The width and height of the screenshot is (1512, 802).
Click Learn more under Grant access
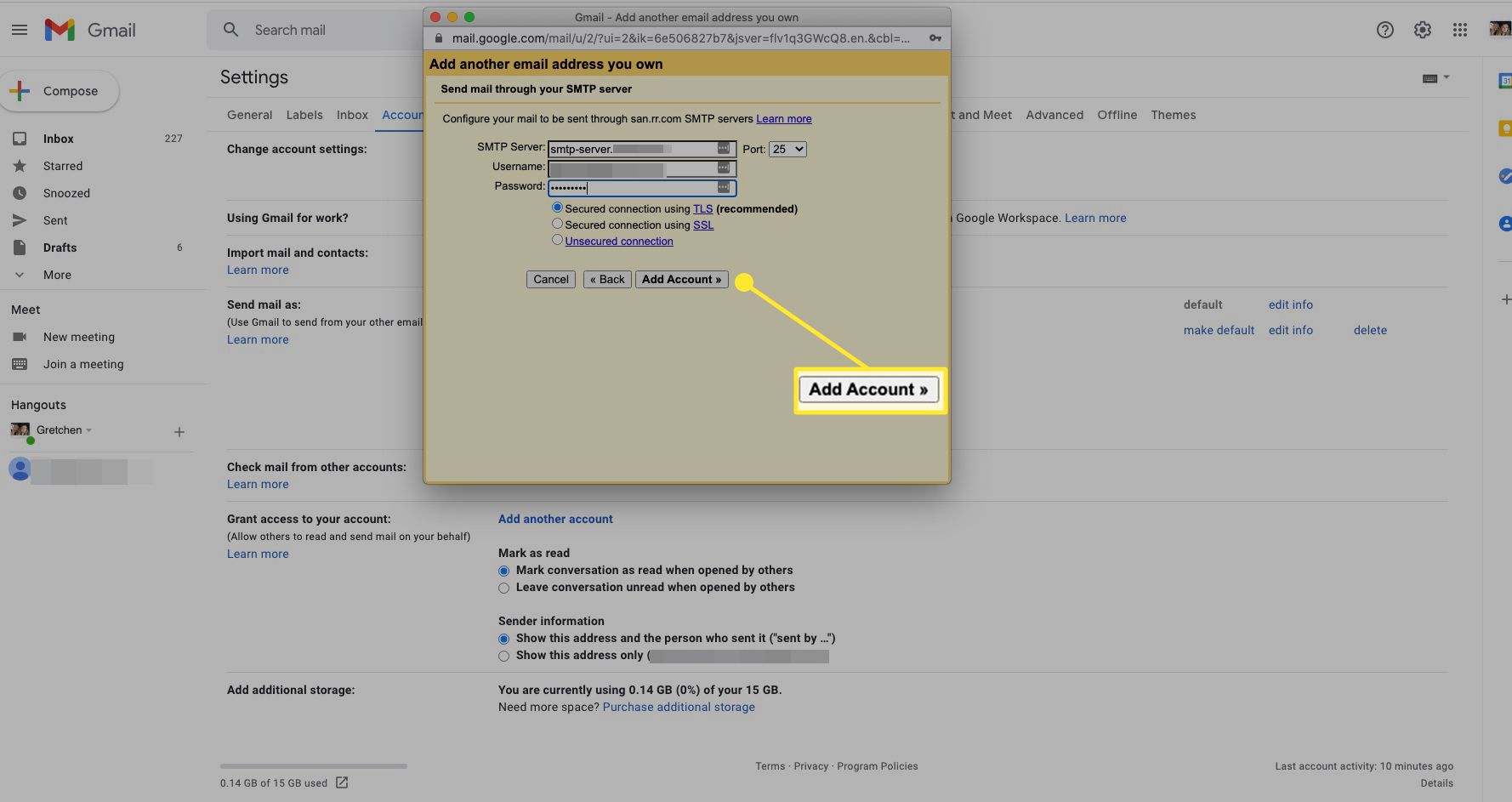click(258, 554)
